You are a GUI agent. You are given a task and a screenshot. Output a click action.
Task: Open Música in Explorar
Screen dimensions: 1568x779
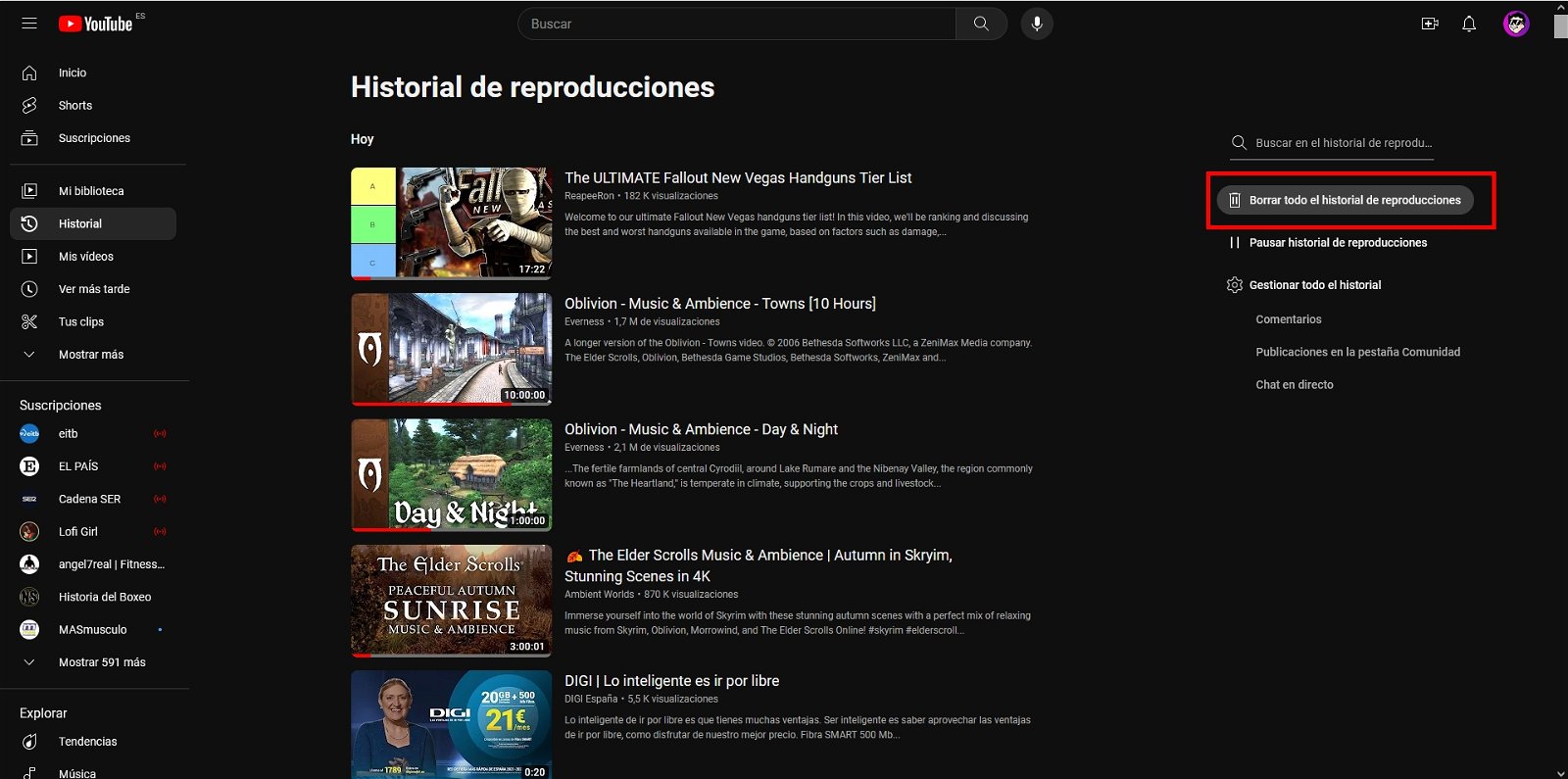(x=93, y=773)
